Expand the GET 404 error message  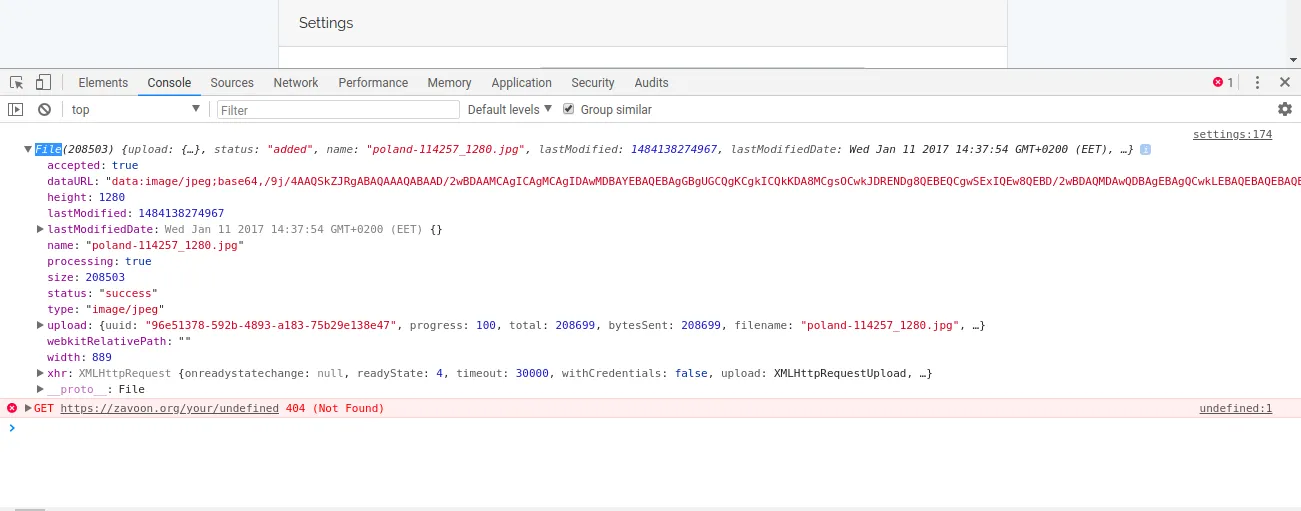(29, 408)
